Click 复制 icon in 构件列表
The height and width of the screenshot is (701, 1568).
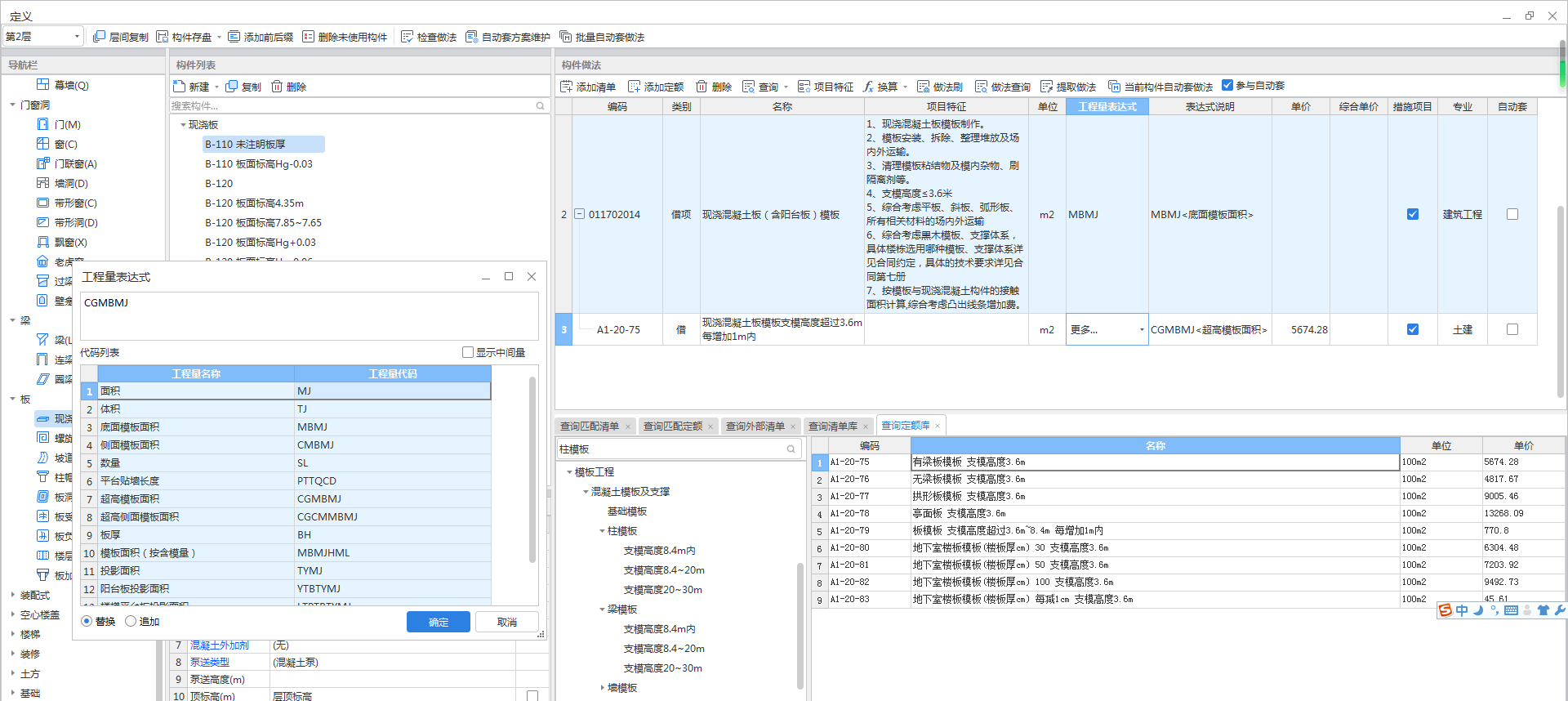click(232, 87)
